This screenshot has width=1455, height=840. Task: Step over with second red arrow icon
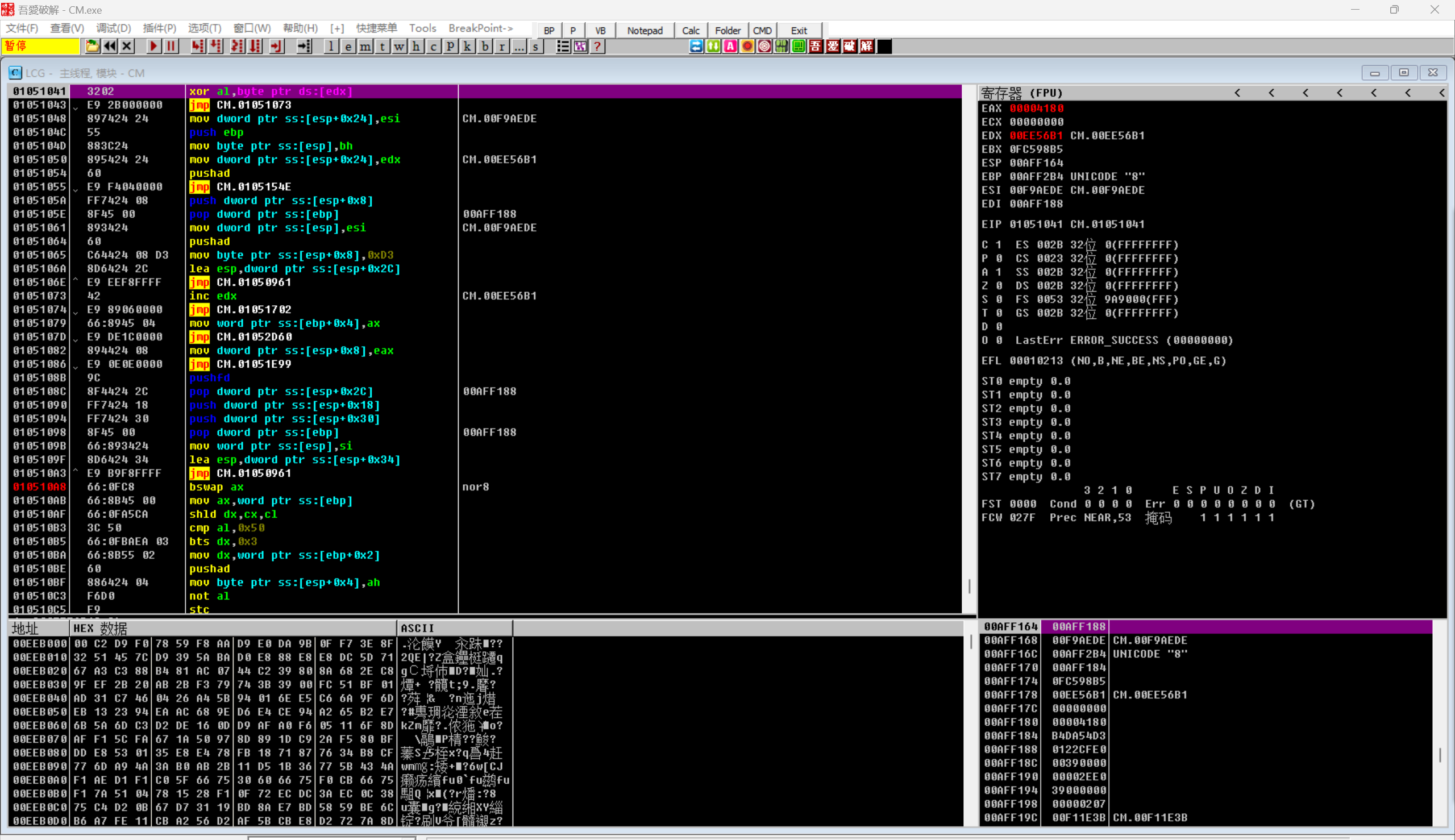tap(216, 46)
